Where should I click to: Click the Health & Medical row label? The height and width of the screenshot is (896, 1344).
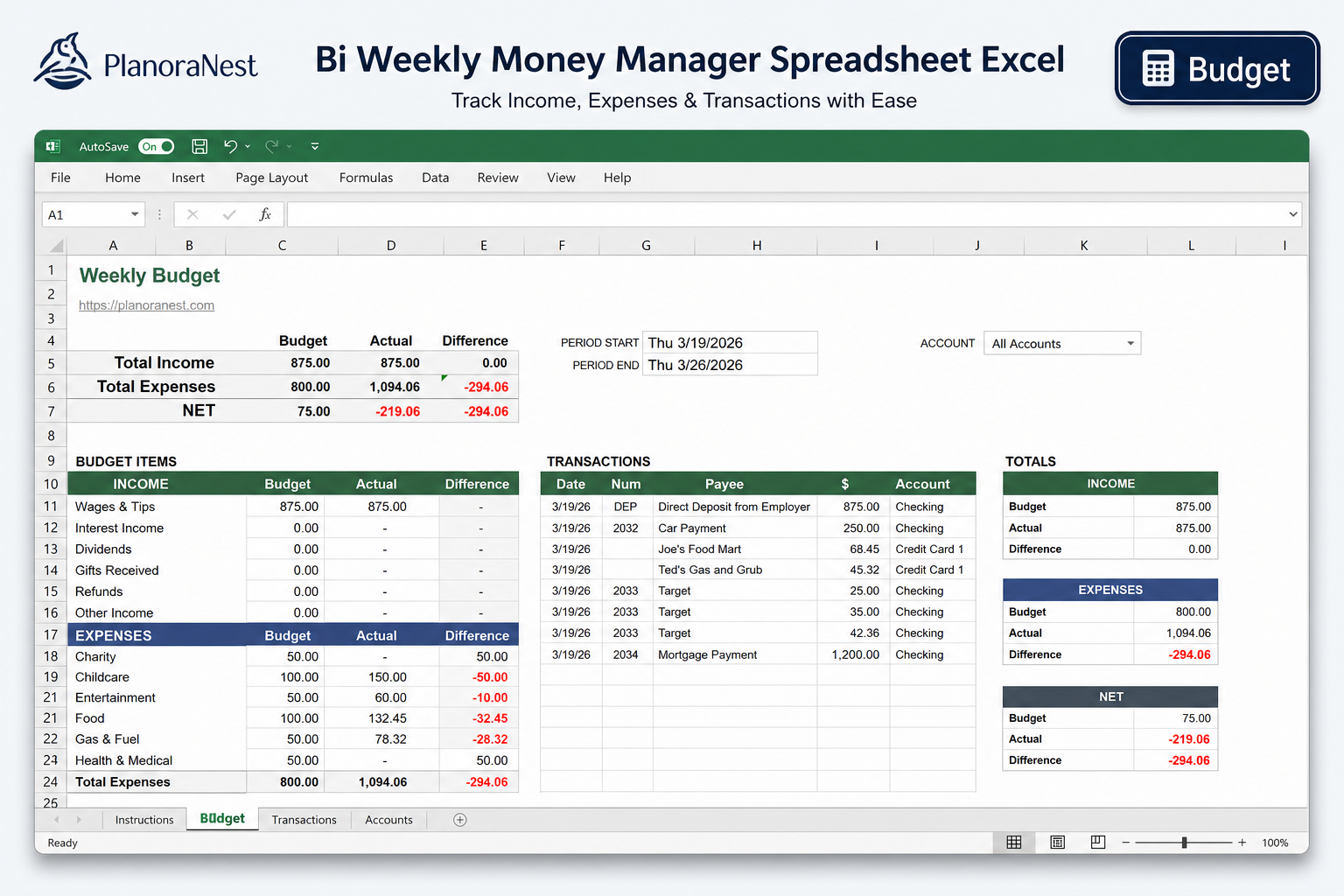click(123, 760)
